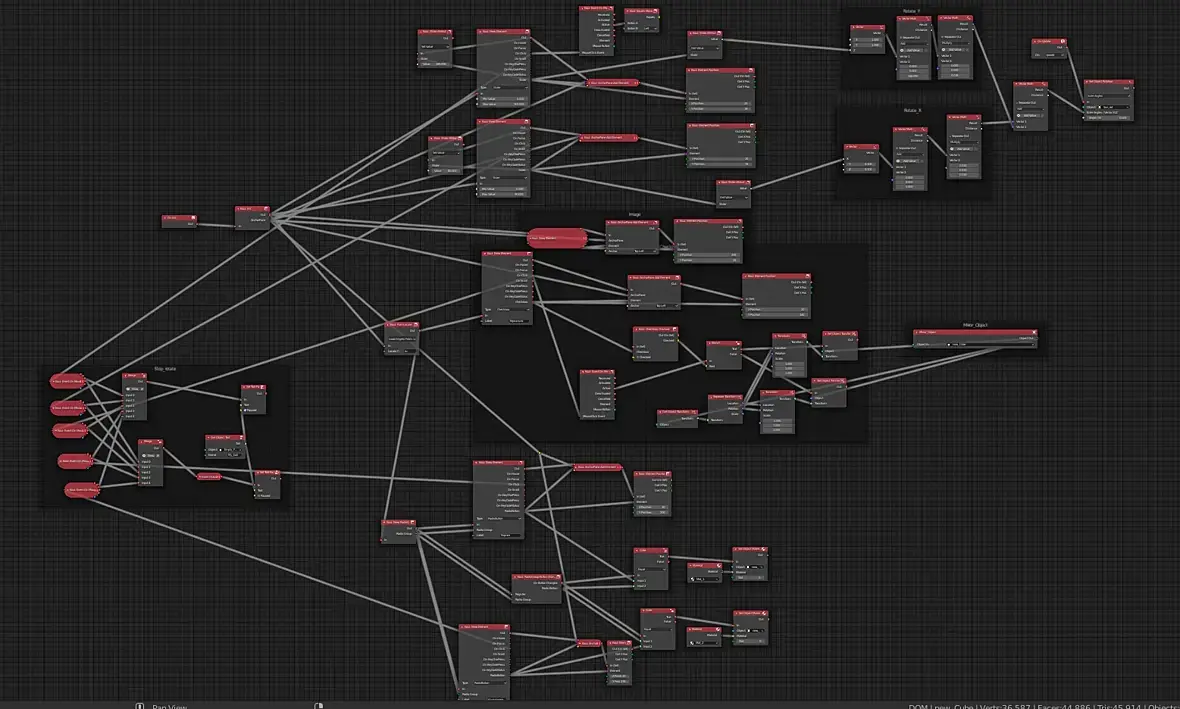Screen dimensions: 1180x709
Task: Collapse the Set Object Rotation node with its arrow
Action: (x=1087, y=82)
